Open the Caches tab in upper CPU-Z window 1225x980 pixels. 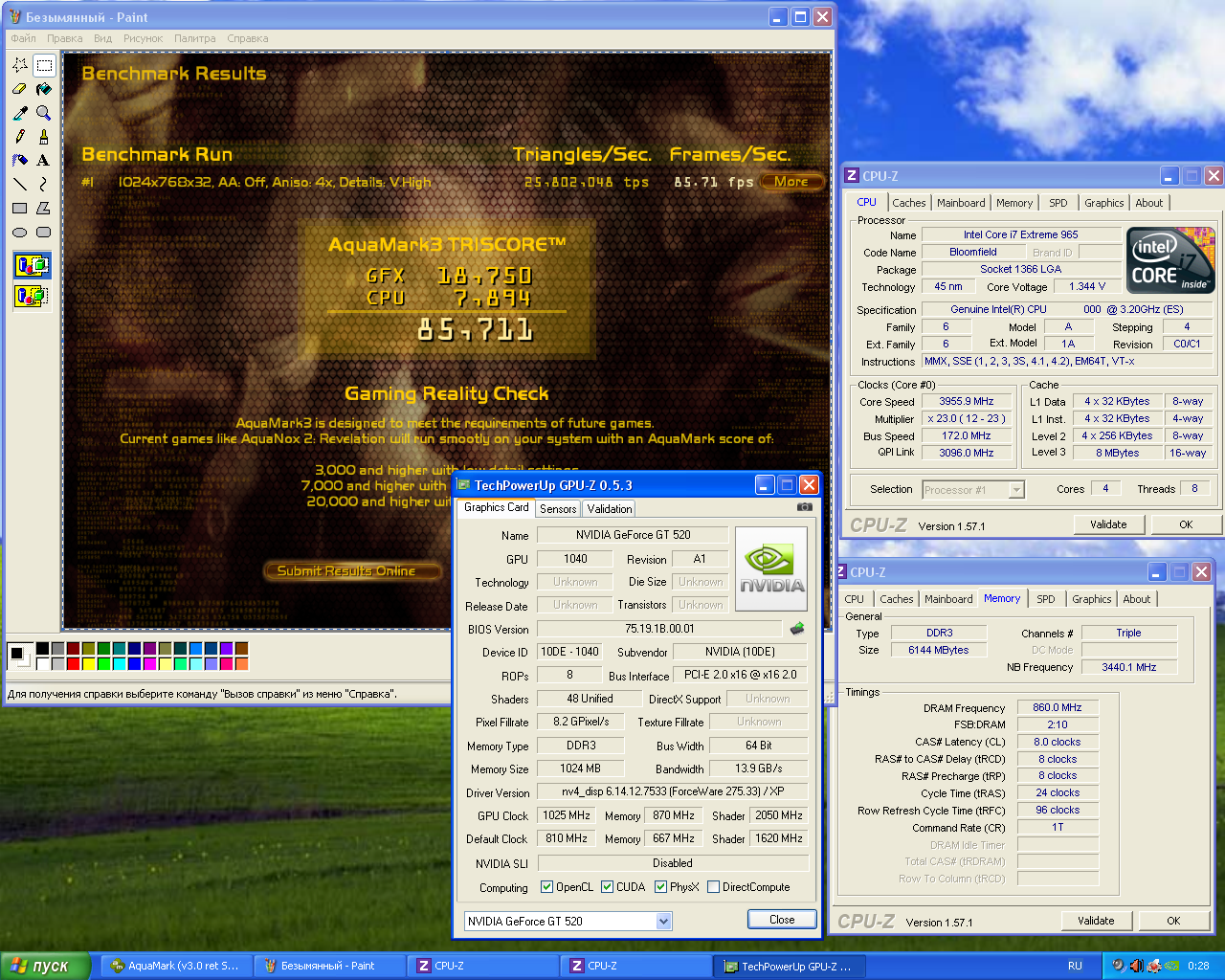908,203
